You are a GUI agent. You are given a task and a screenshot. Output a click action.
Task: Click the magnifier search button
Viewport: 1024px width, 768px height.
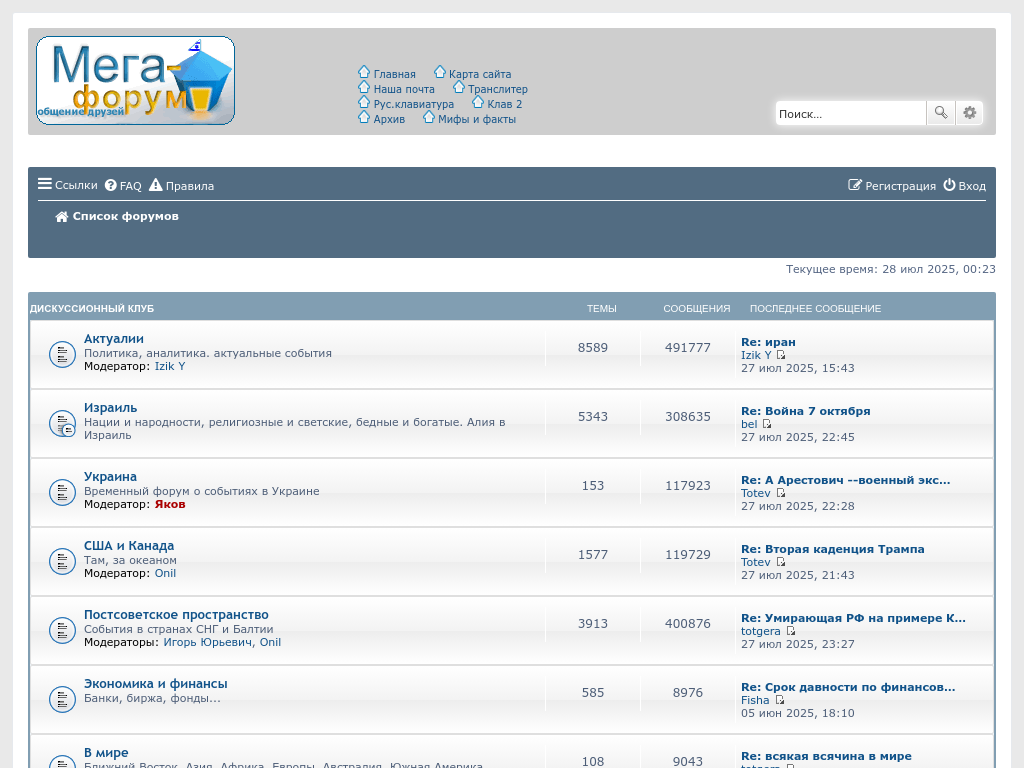pyautogui.click(x=941, y=113)
